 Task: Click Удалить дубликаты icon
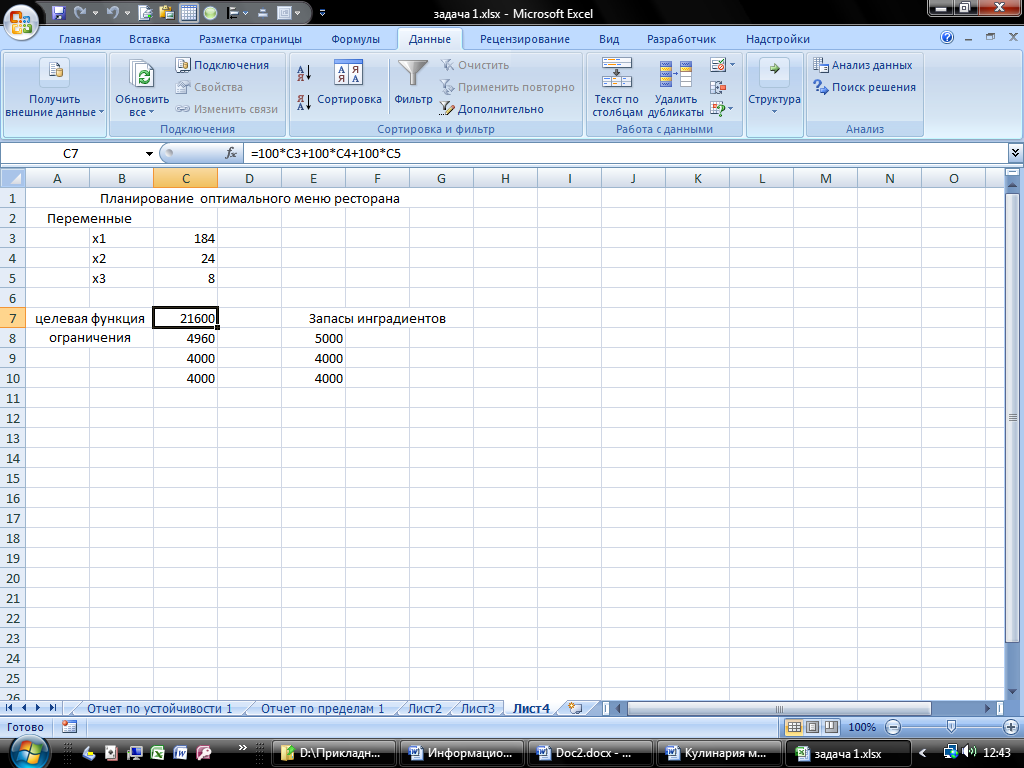[x=676, y=74]
